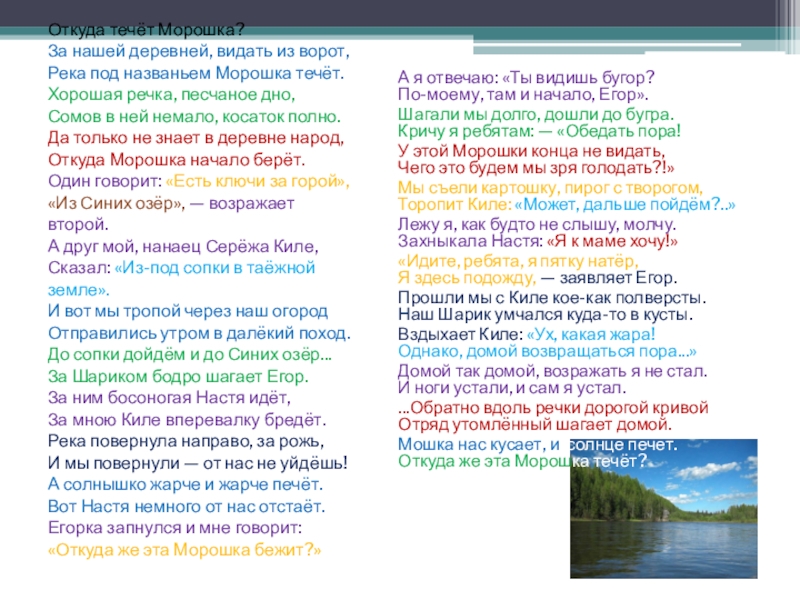Click line 'У этой Морошки конца не видать,'

(x=532, y=151)
